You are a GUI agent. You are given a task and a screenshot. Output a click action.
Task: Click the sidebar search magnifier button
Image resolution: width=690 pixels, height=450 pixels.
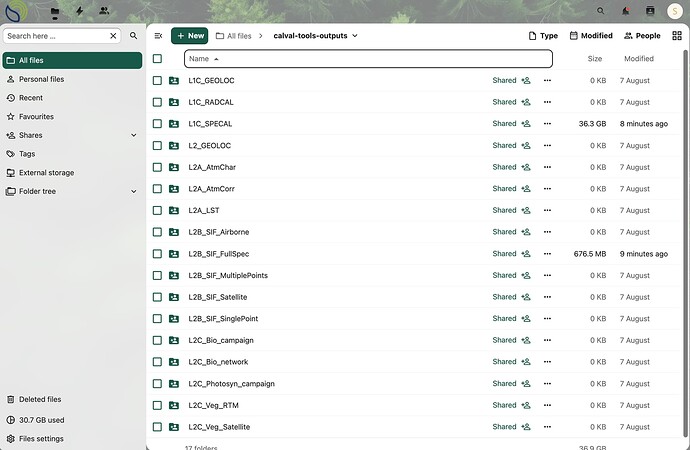[x=133, y=36]
